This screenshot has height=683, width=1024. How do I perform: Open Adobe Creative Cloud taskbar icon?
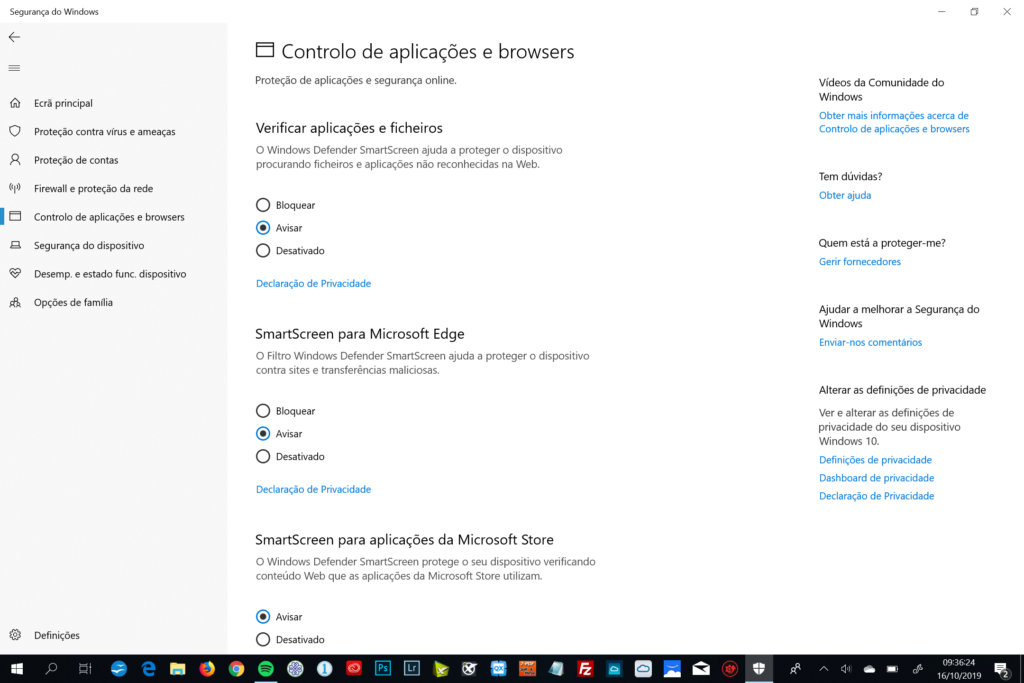tap(354, 669)
